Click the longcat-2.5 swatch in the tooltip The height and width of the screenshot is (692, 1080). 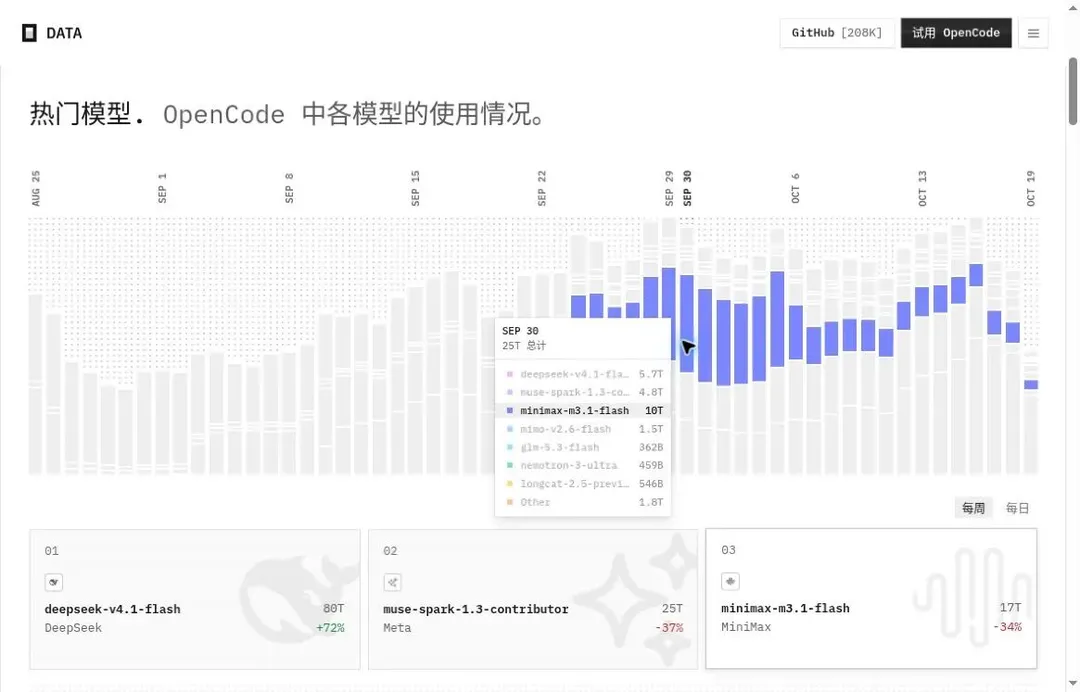tap(510, 484)
